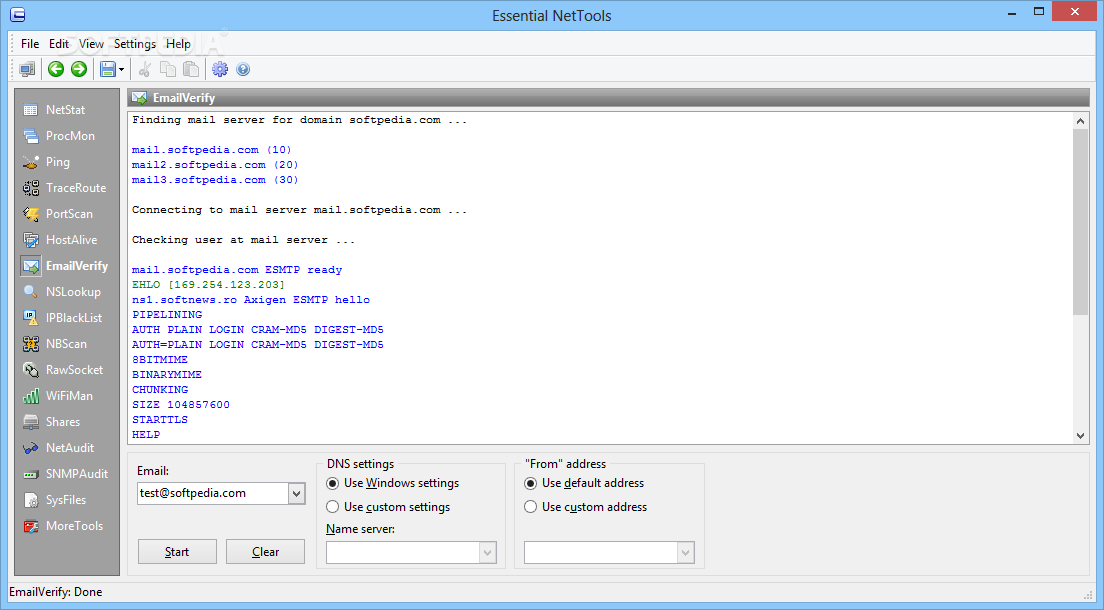Click the Help question mark toolbar icon
1104x610 pixels.
tap(243, 69)
